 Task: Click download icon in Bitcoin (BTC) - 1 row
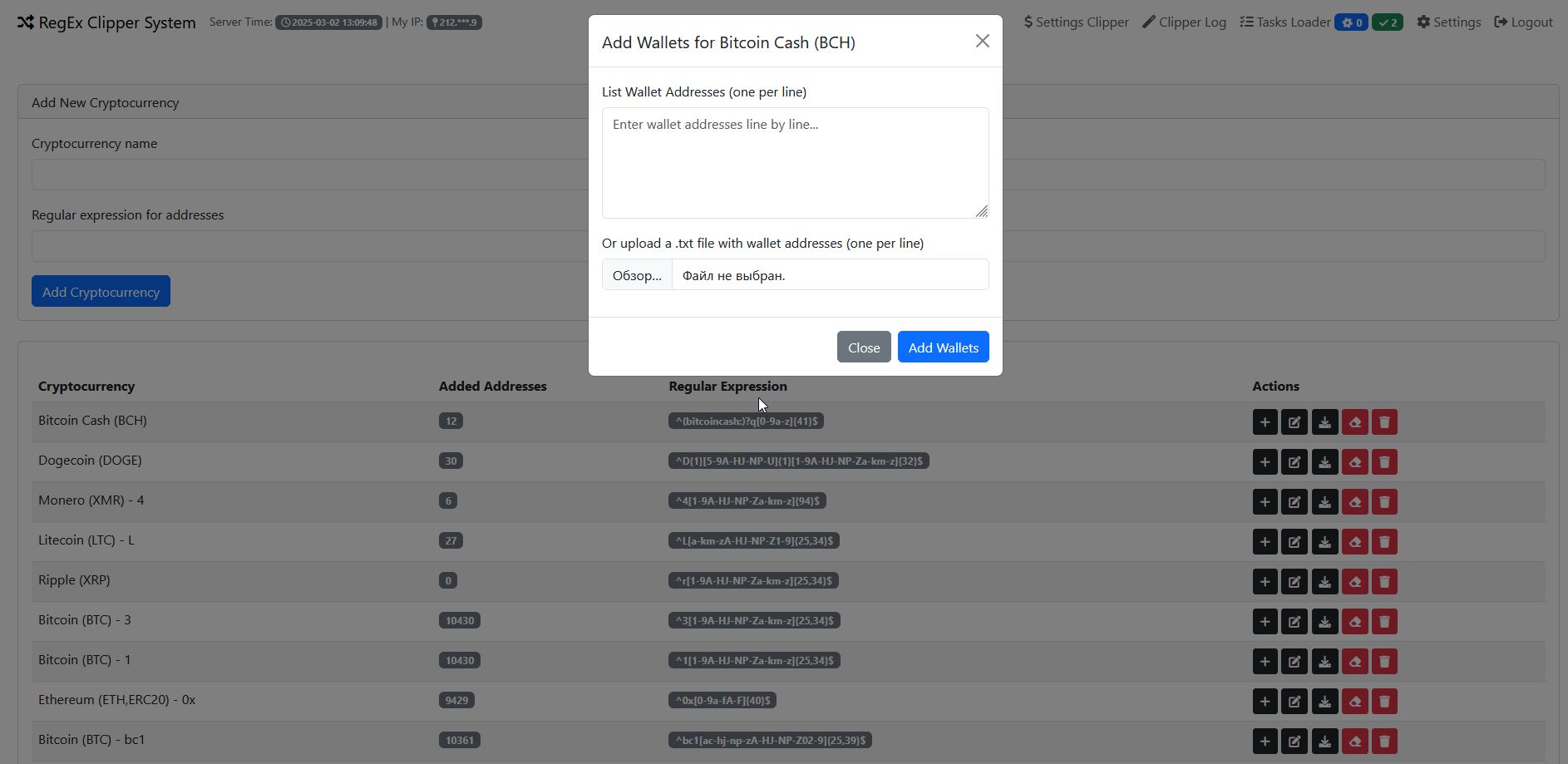coord(1324,662)
